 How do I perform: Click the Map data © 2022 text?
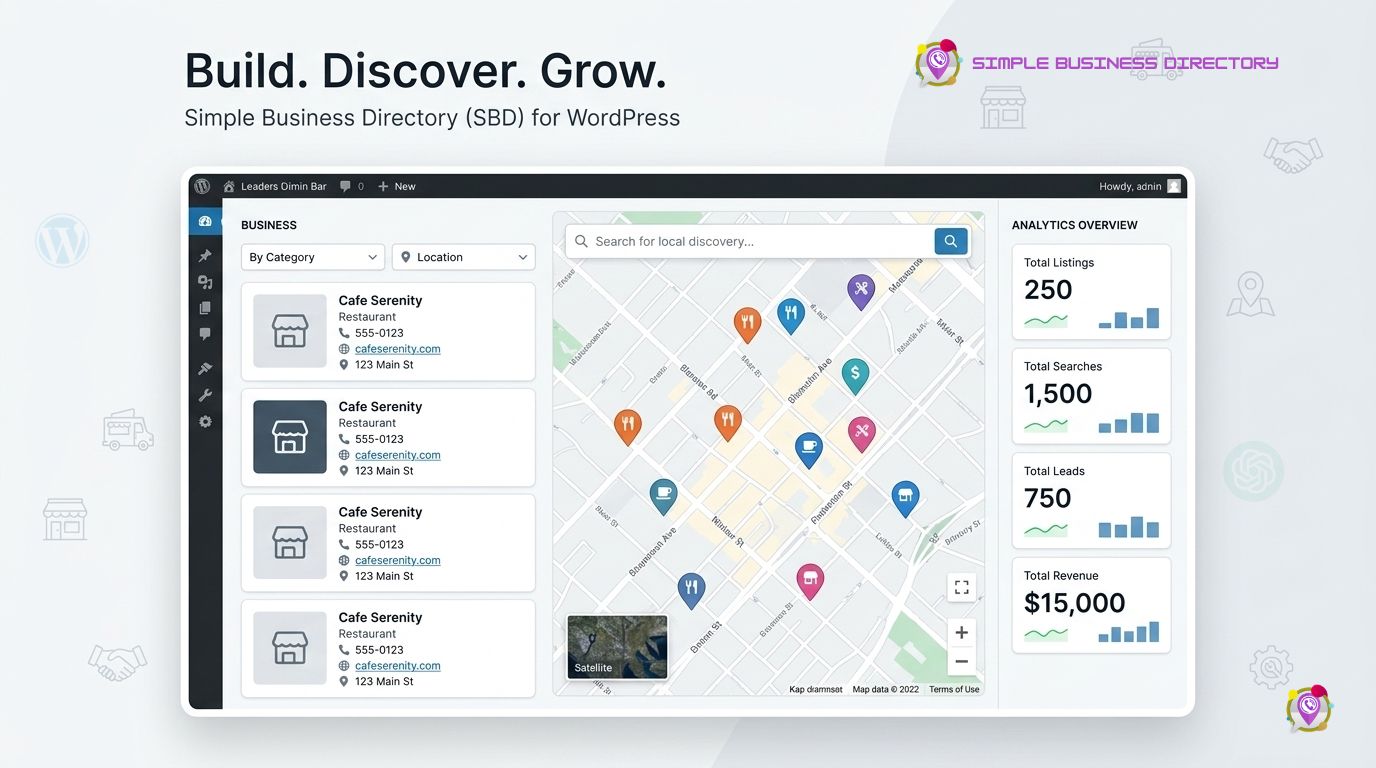(885, 689)
